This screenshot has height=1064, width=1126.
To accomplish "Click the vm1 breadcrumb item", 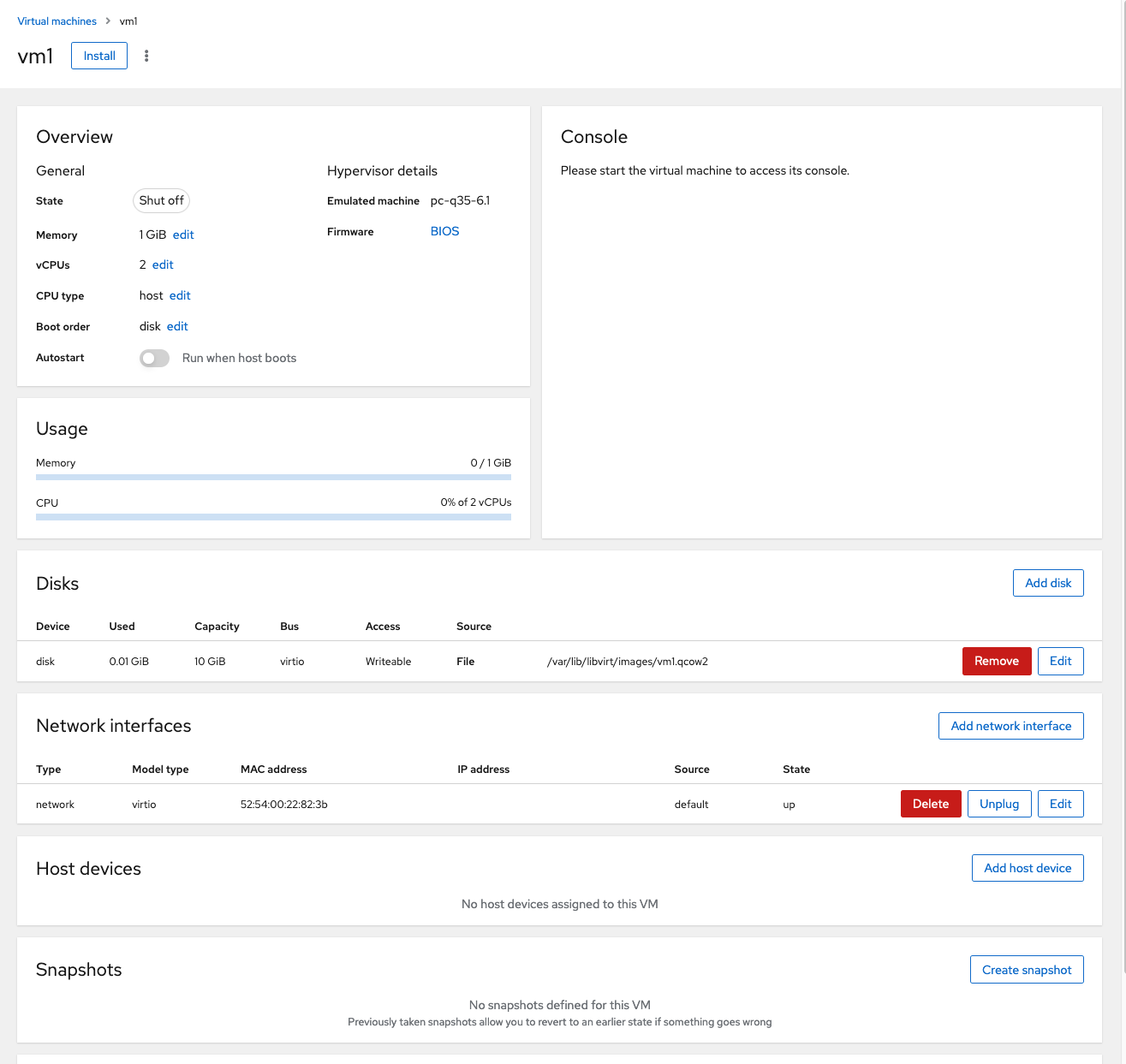I will [128, 21].
